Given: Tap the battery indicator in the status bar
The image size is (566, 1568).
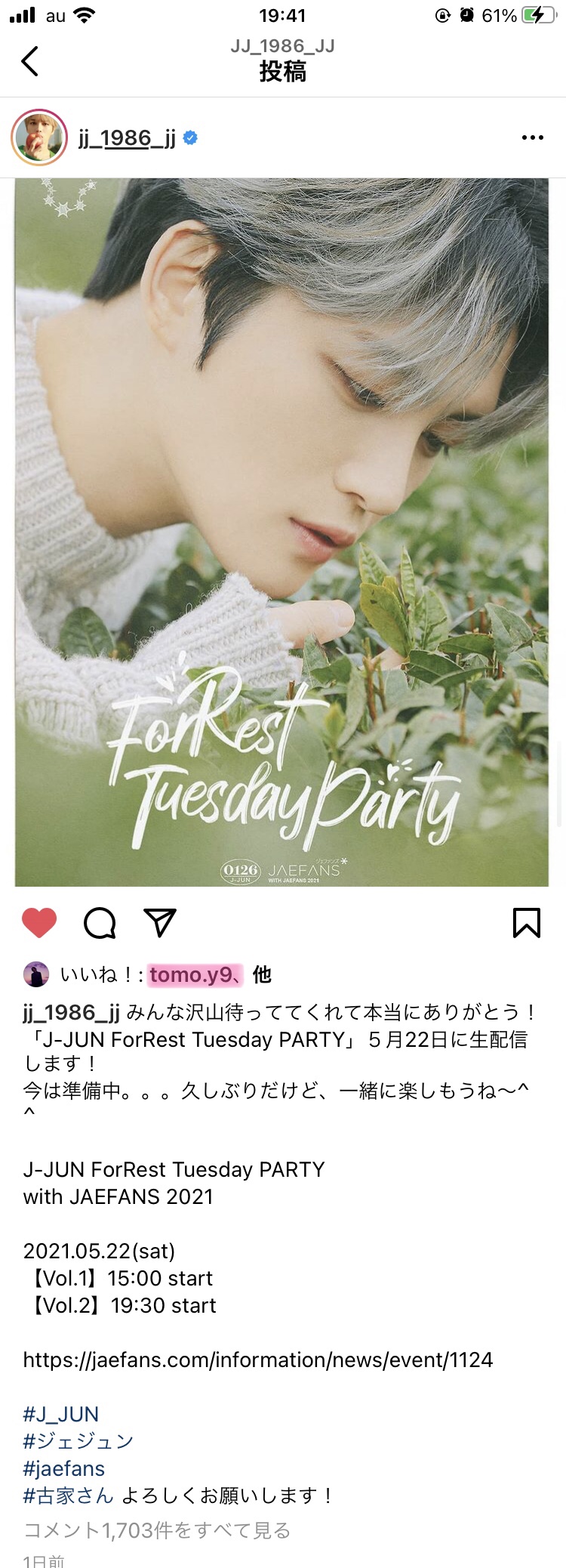Looking at the screenshot, I should coord(538,15).
